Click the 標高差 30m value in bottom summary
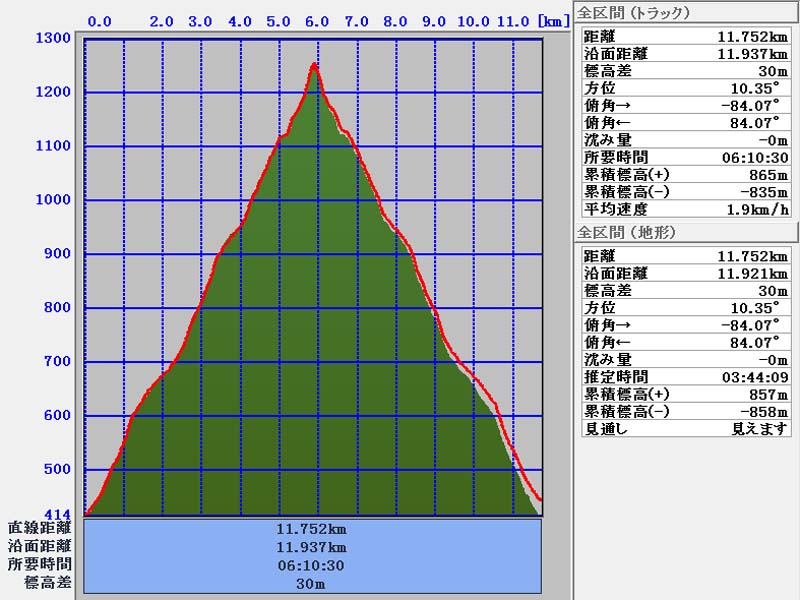The width and height of the screenshot is (800, 600). 311,583
